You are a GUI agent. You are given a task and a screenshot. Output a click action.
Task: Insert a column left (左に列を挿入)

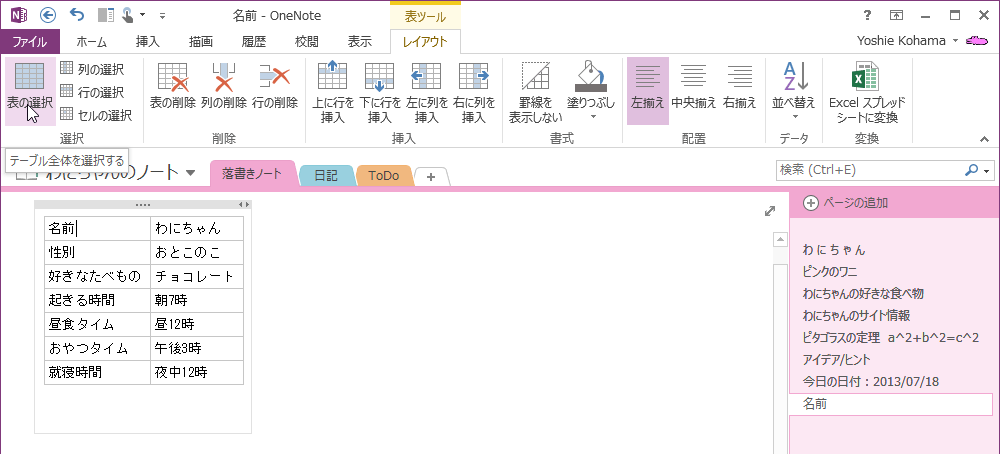(427, 92)
